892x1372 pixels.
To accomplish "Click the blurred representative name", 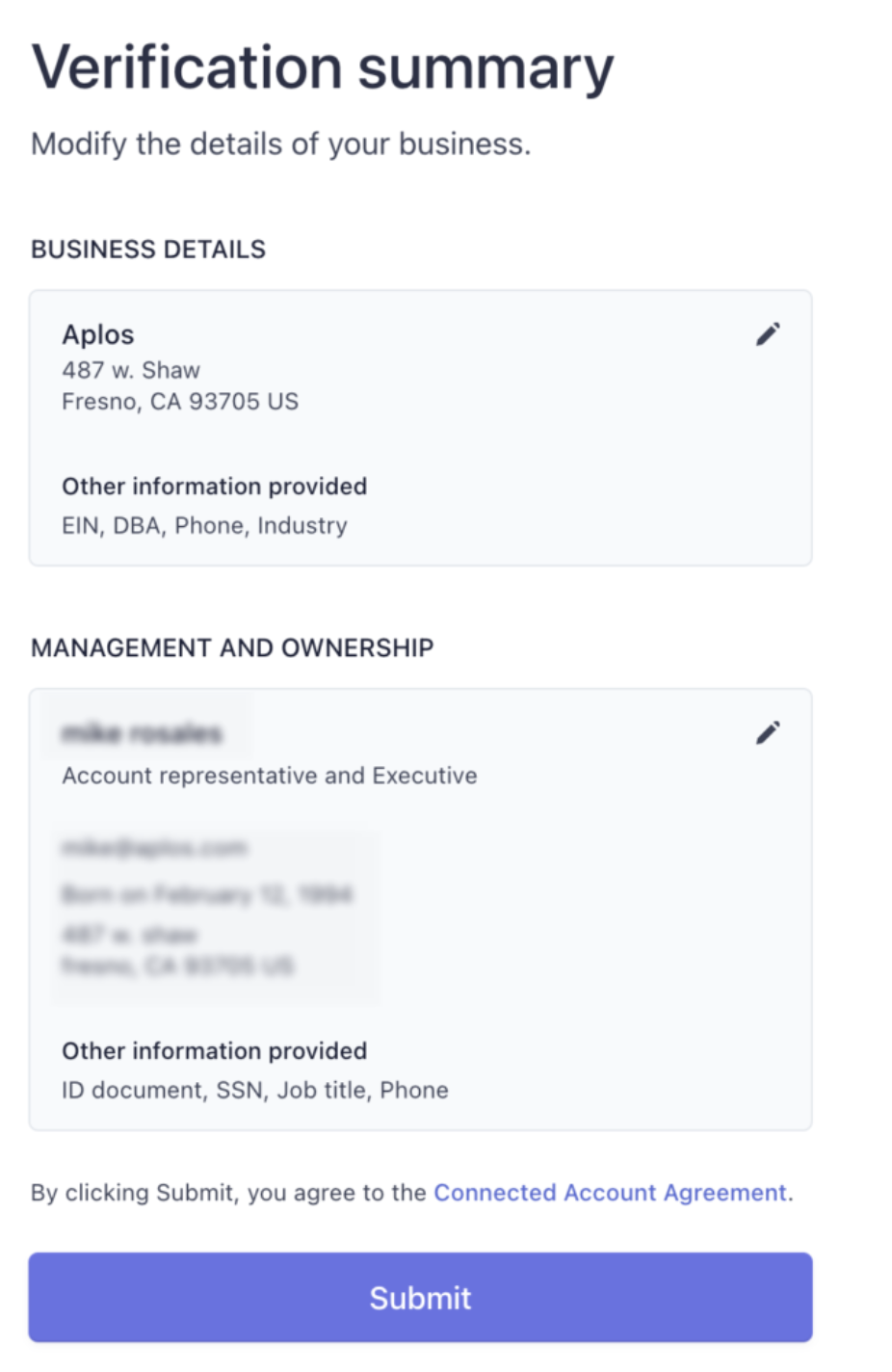I will 142,734.
